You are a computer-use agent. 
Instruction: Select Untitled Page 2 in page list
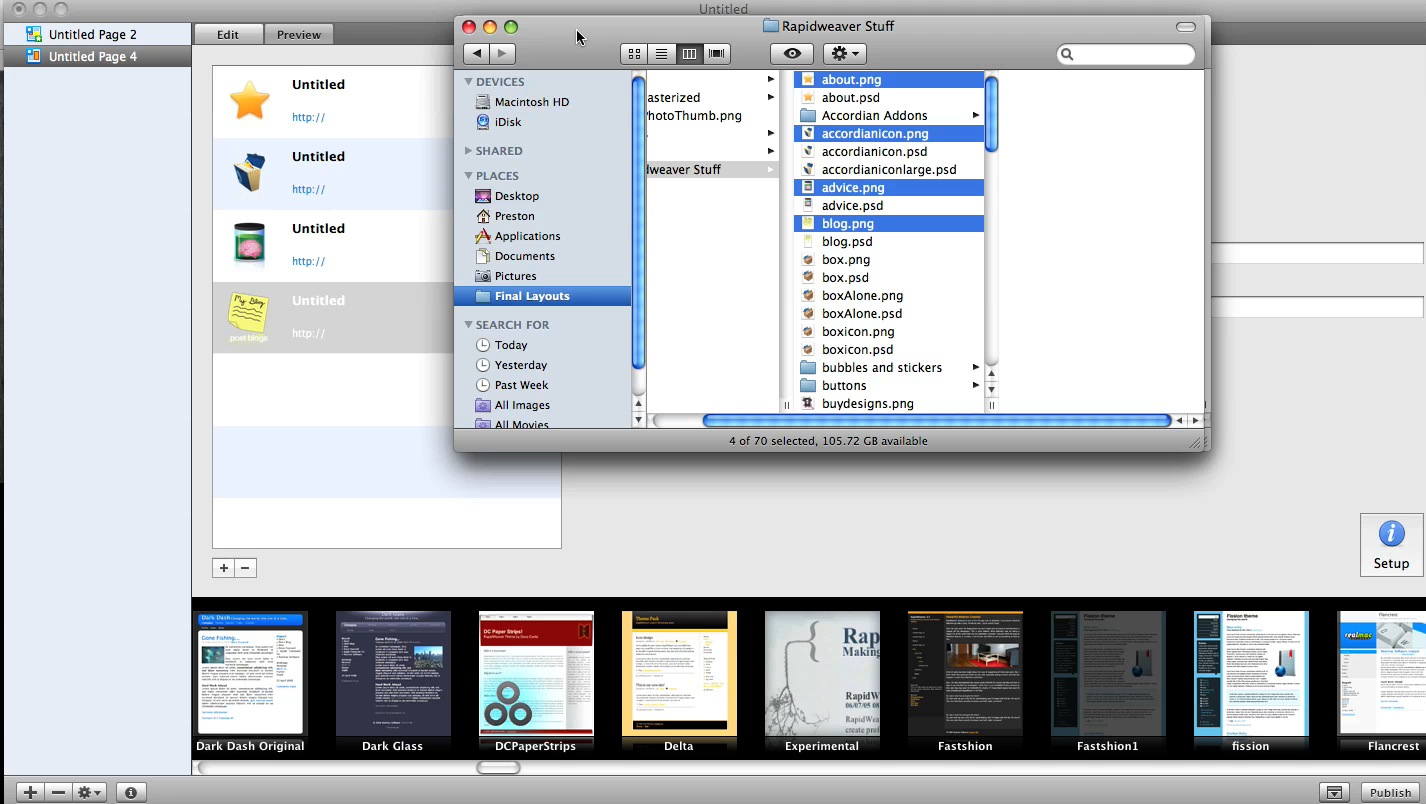96,34
